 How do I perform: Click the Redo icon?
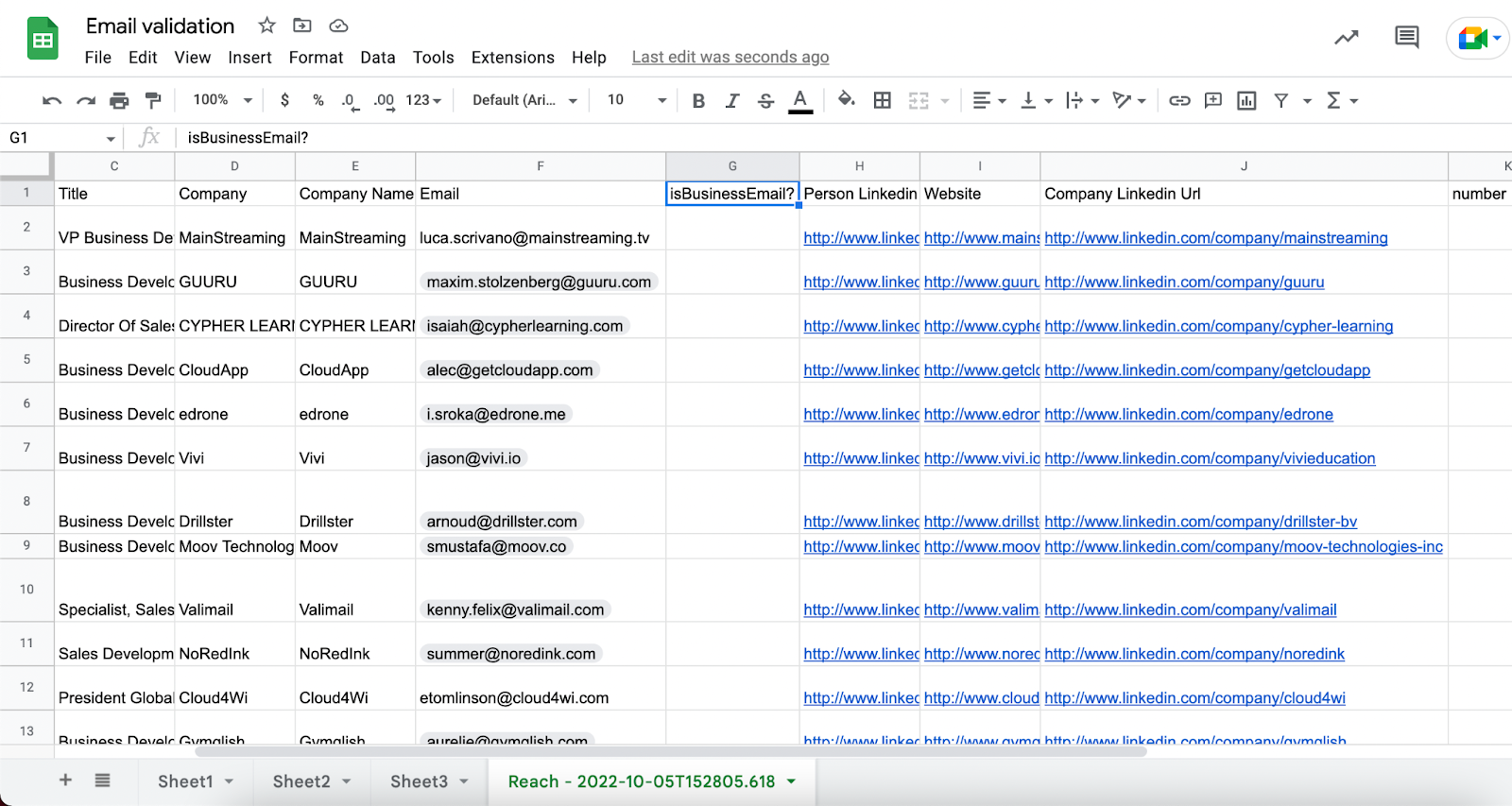tap(86, 100)
